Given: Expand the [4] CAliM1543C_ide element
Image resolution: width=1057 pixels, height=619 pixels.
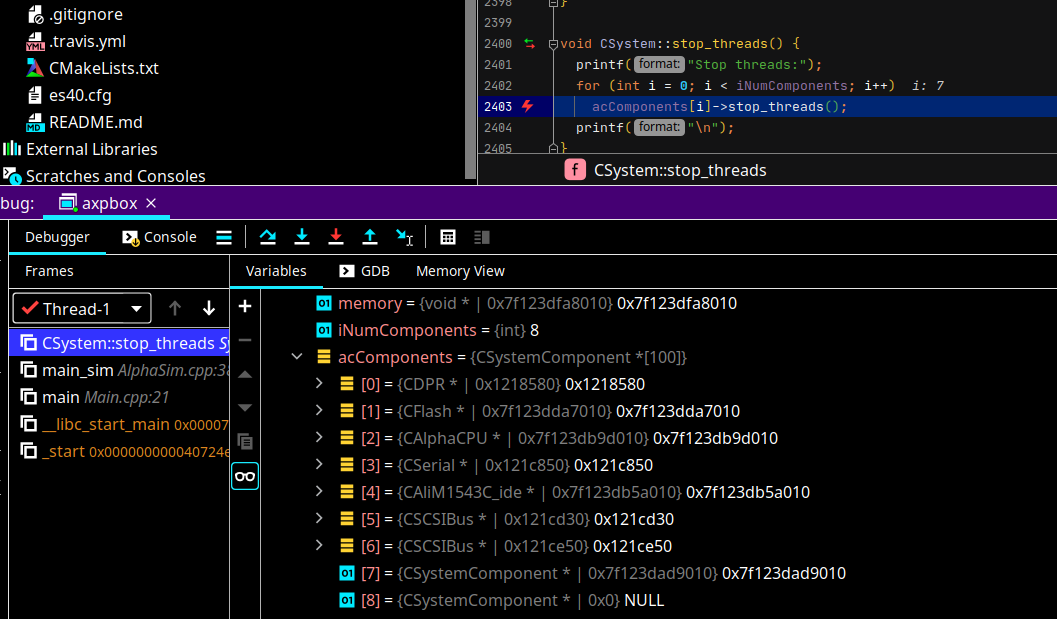Looking at the screenshot, I should (320, 492).
